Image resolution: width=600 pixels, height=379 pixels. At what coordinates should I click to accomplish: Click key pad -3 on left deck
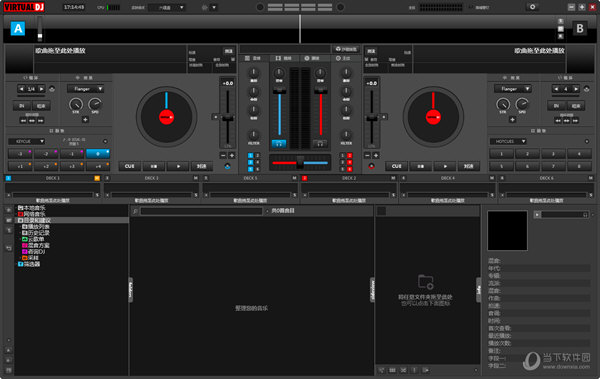coord(20,154)
